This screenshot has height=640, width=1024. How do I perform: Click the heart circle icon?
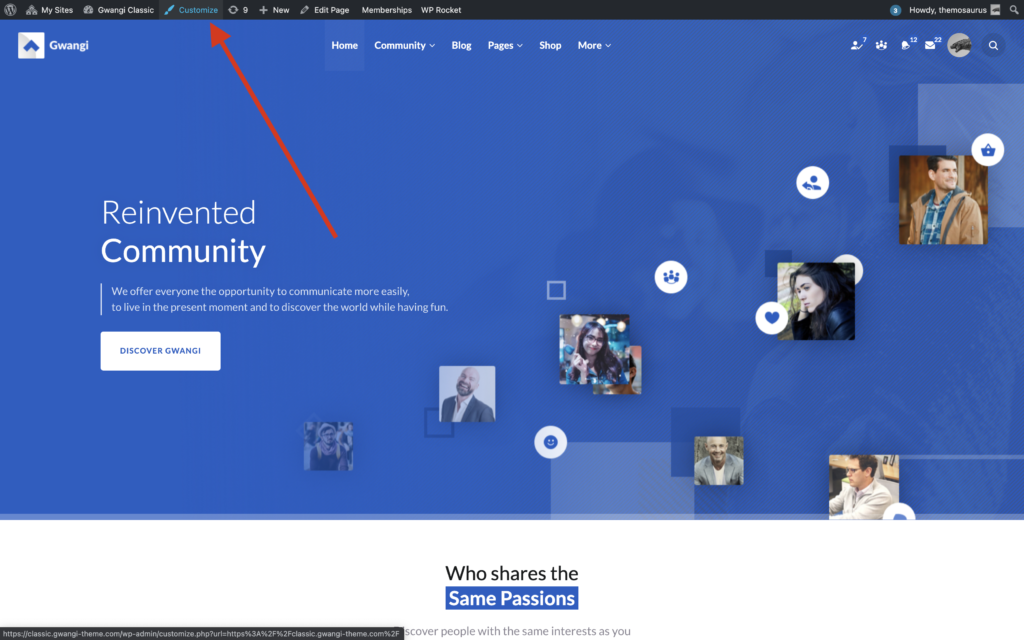point(771,318)
